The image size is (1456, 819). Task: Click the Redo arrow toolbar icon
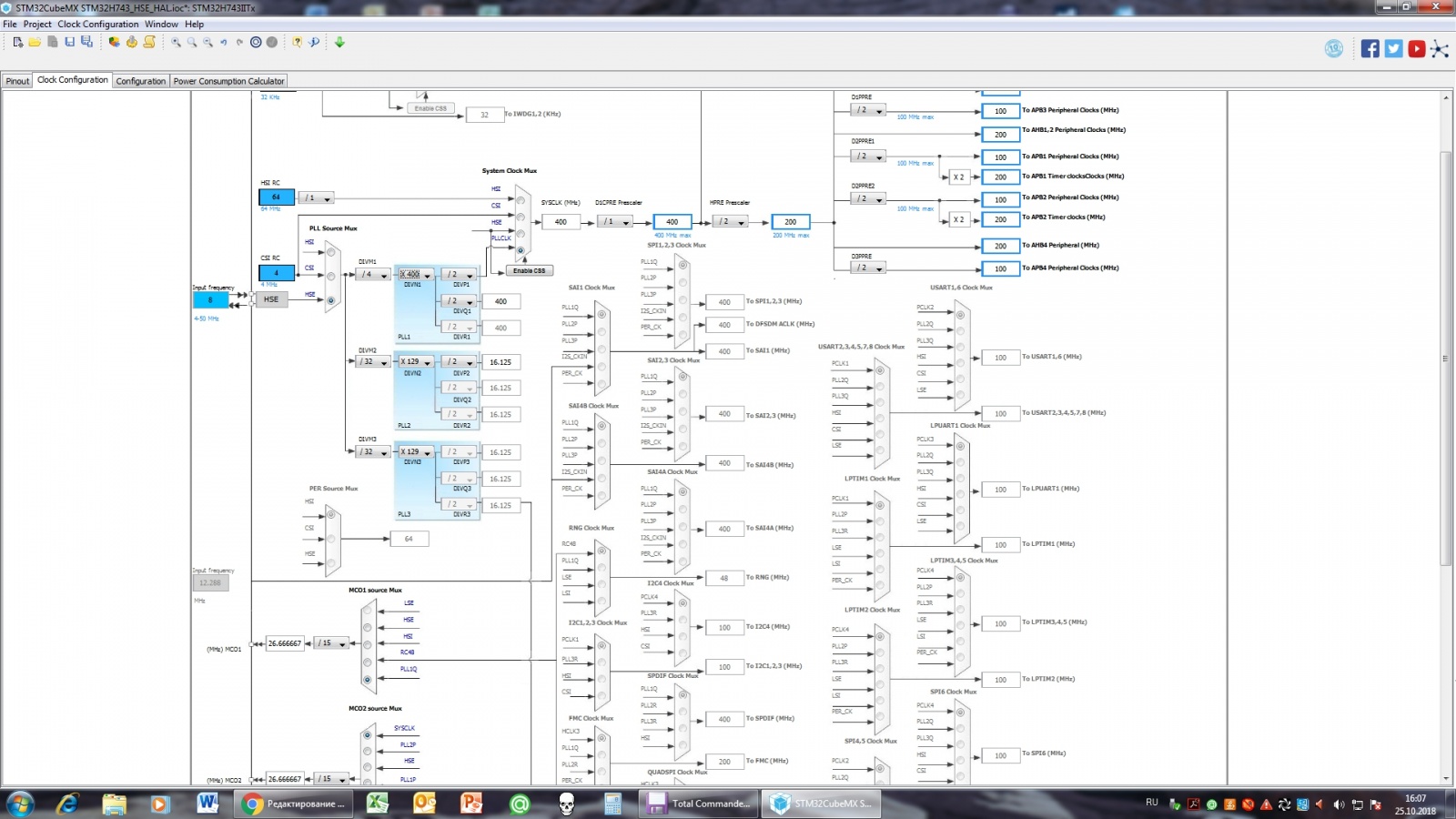click(x=239, y=42)
